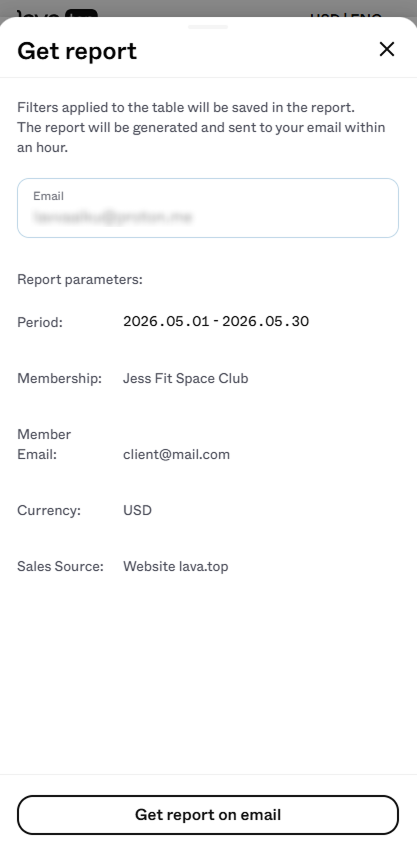Focus the Email input field
The height and width of the screenshot is (852, 417).
click(x=208, y=208)
